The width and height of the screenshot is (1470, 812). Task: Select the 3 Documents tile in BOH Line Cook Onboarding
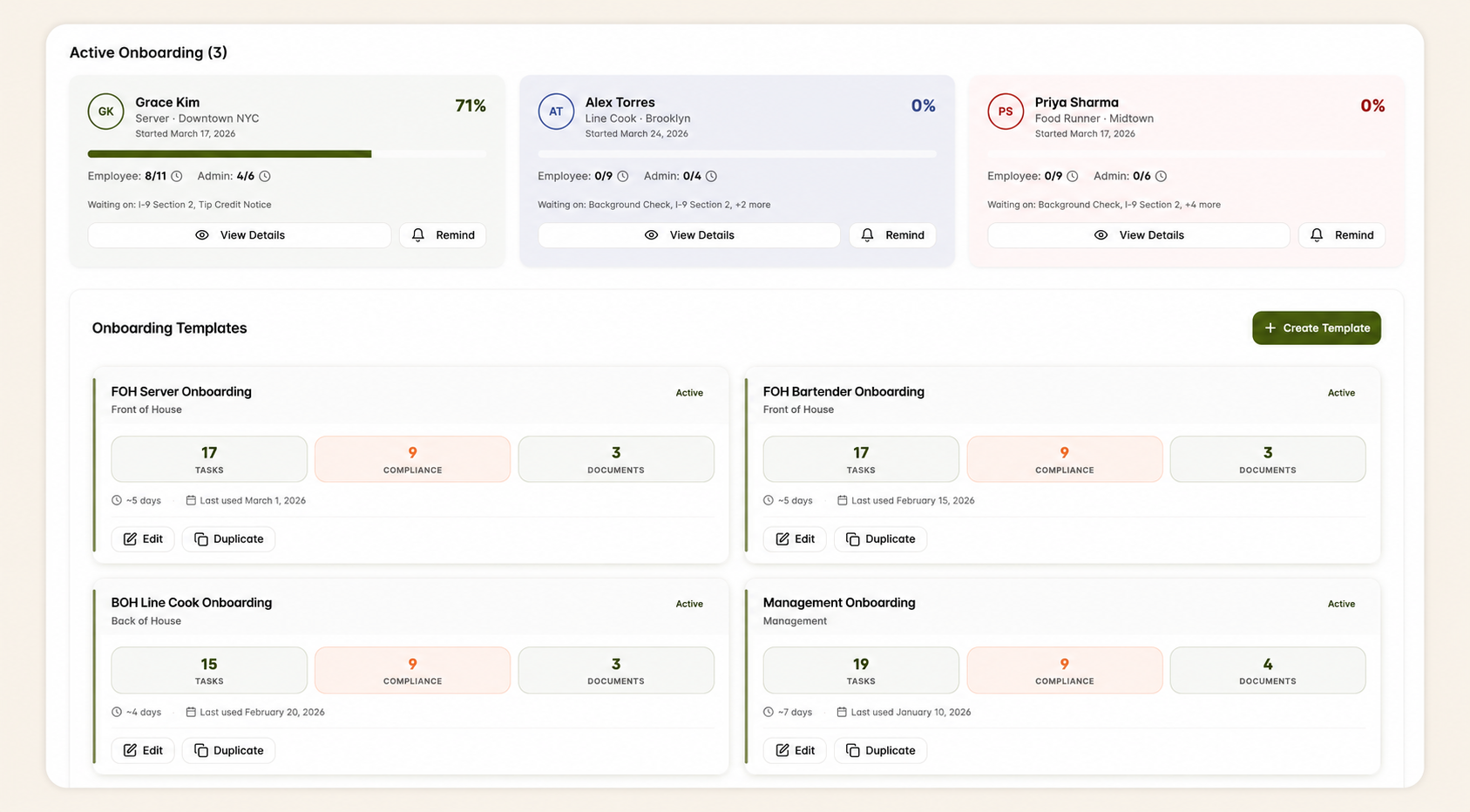coord(616,670)
